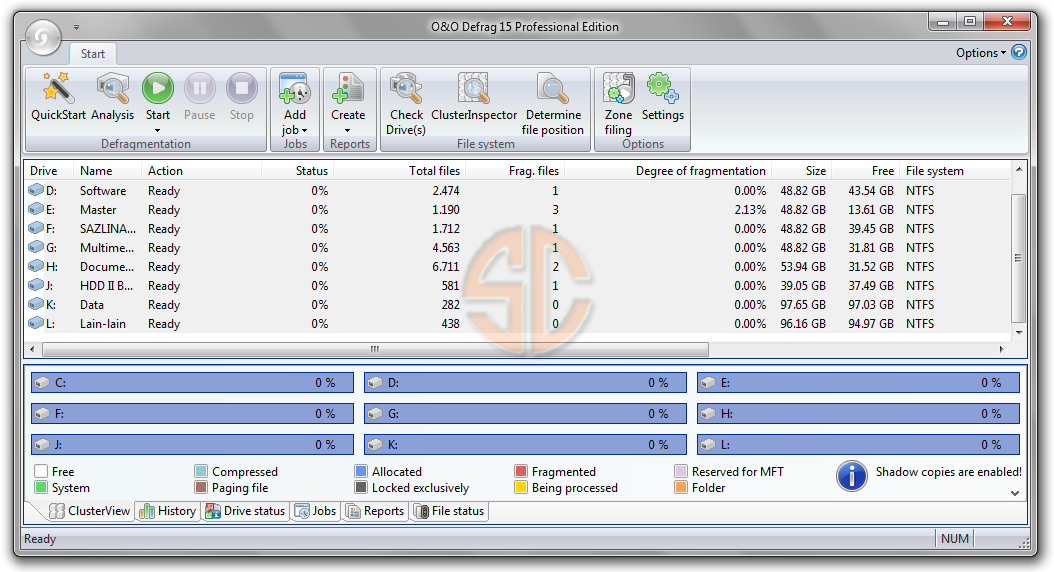The height and width of the screenshot is (572, 1054).
Task: Click the L: drive cluster bar icon
Action: (x=708, y=444)
